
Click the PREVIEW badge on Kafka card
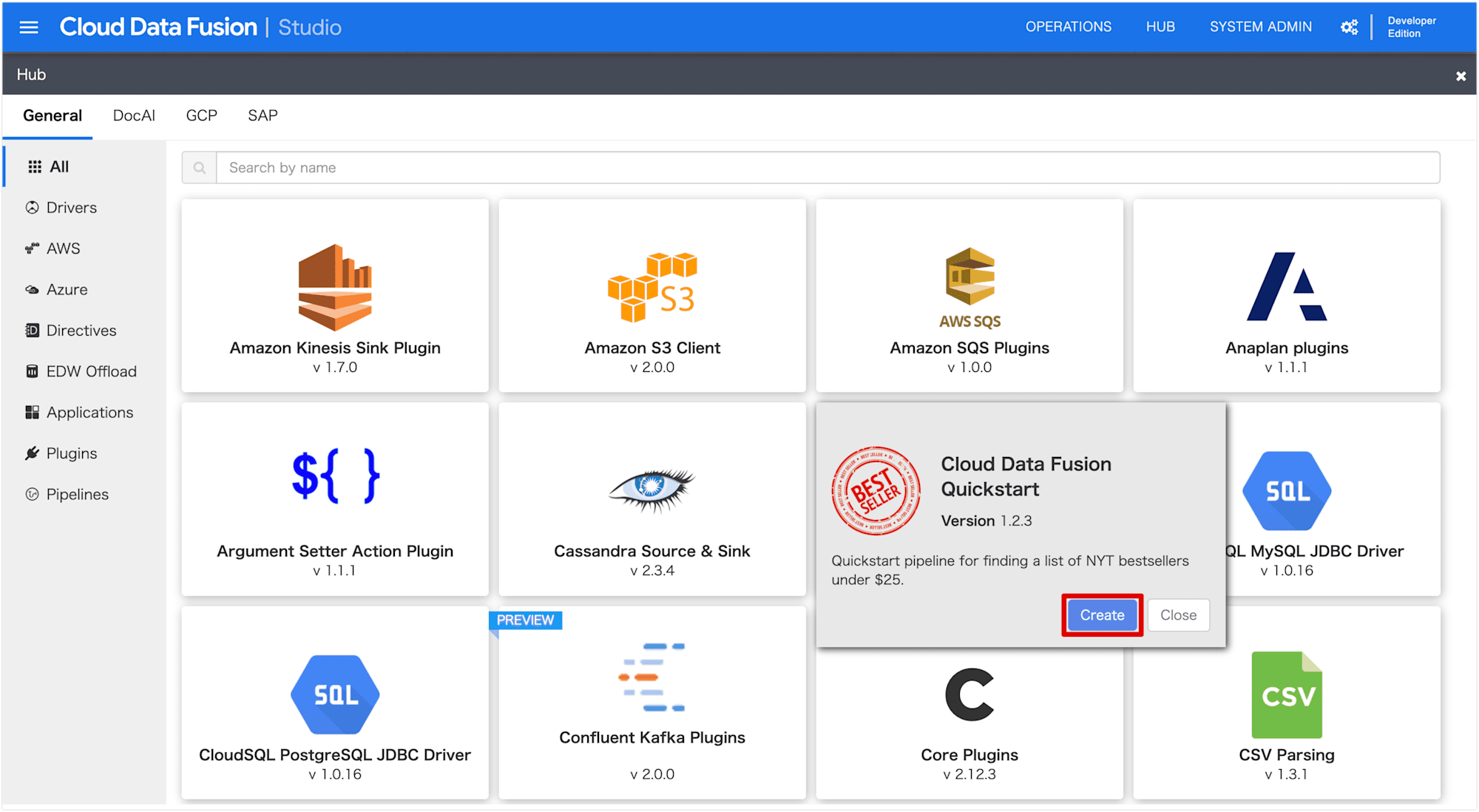pyautogui.click(x=525, y=620)
